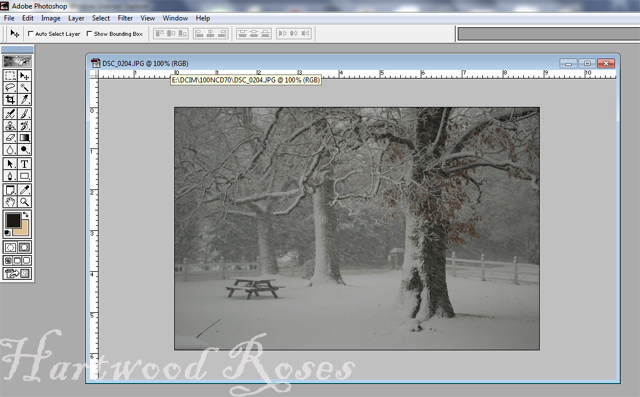Open the Edit menu

pyautogui.click(x=28, y=18)
